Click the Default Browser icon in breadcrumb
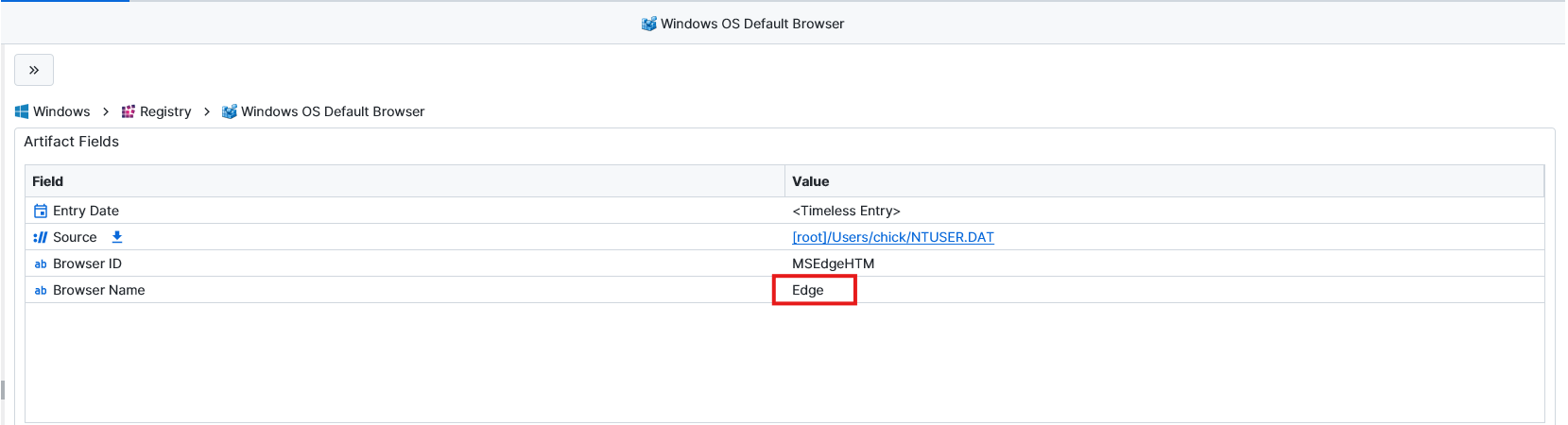Viewport: 1568px width, 425px height. click(229, 111)
